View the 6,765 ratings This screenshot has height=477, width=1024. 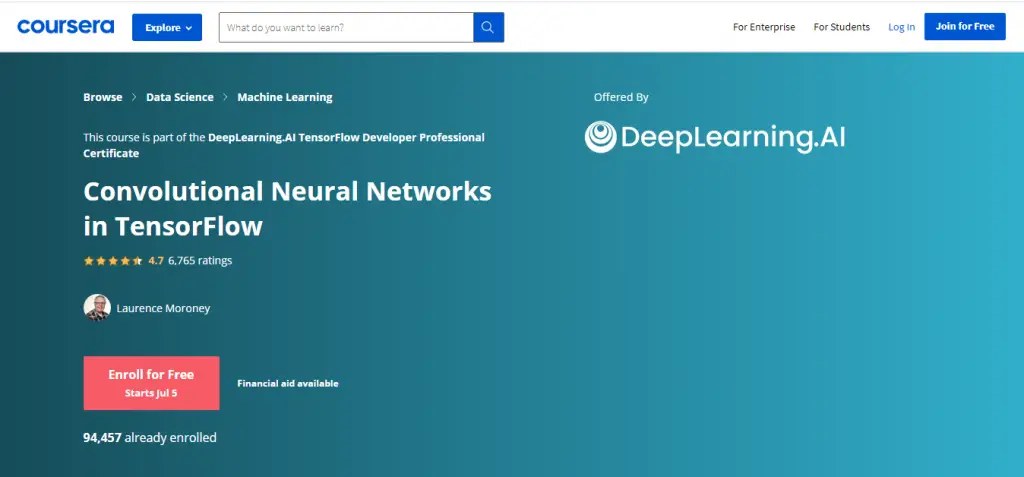point(200,261)
